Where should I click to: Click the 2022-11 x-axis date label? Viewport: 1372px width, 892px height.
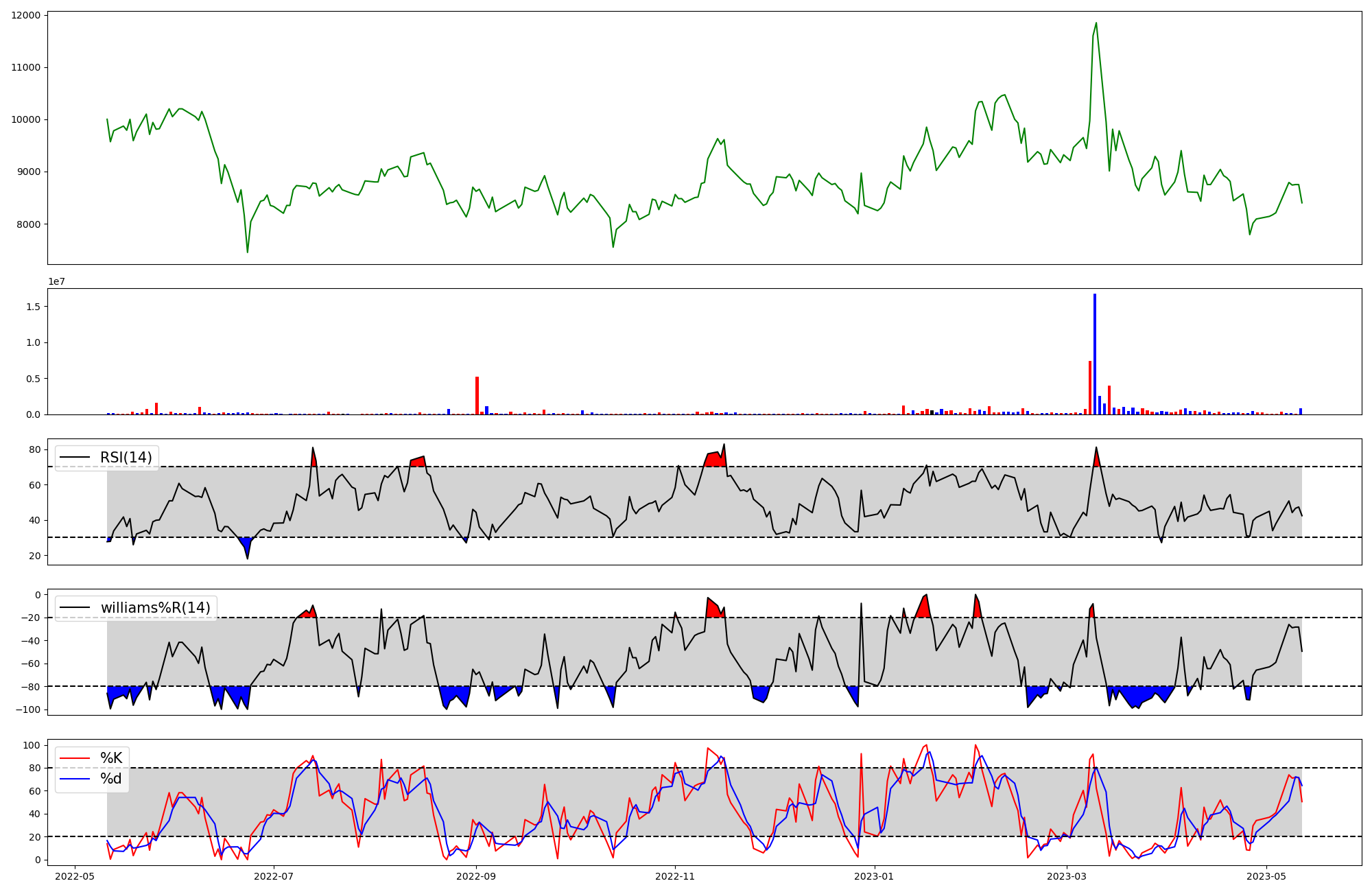coord(675,876)
